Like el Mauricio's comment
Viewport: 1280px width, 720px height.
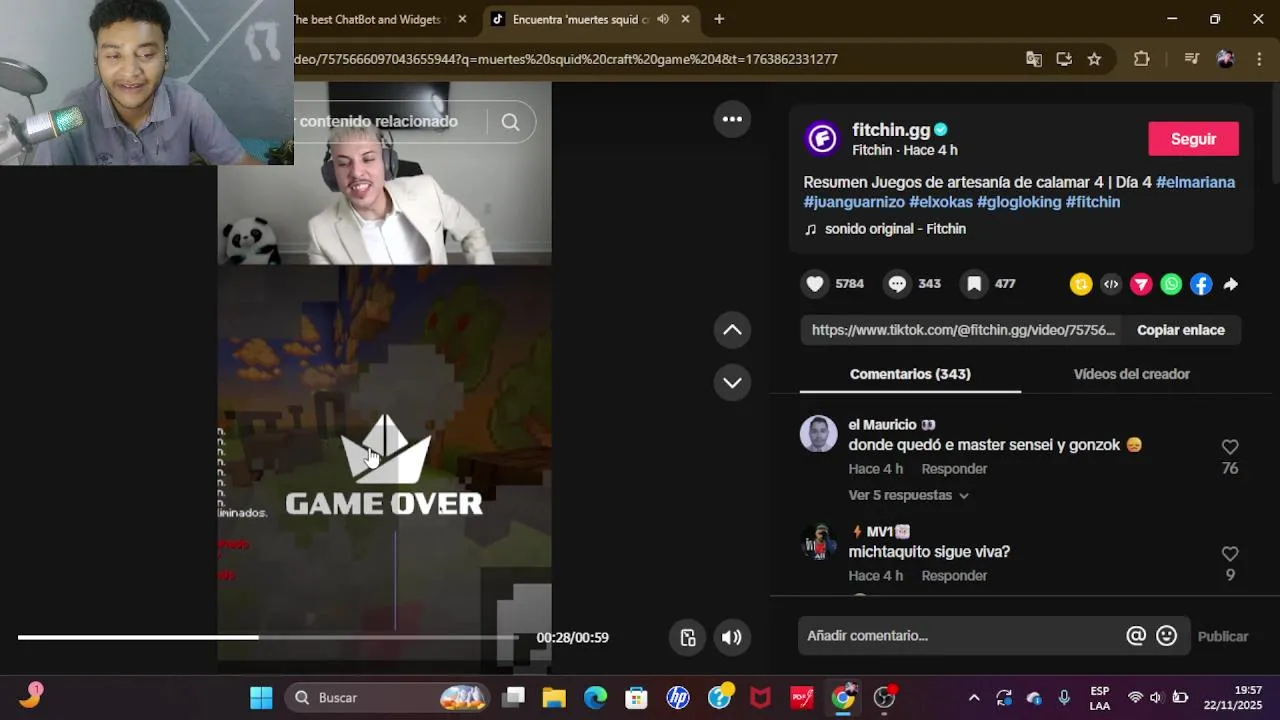tap(1230, 447)
